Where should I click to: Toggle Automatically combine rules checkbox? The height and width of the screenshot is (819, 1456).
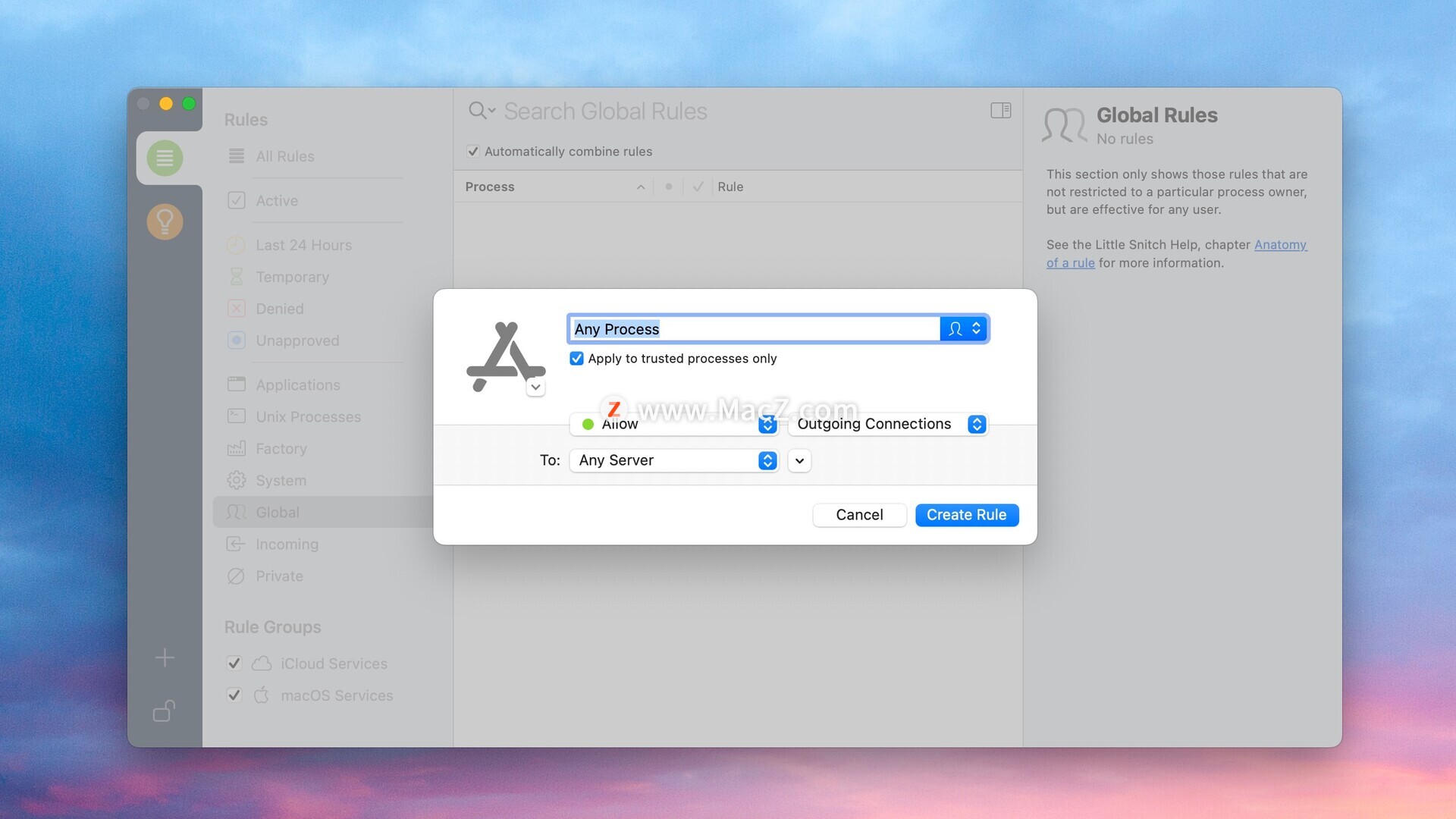click(473, 152)
